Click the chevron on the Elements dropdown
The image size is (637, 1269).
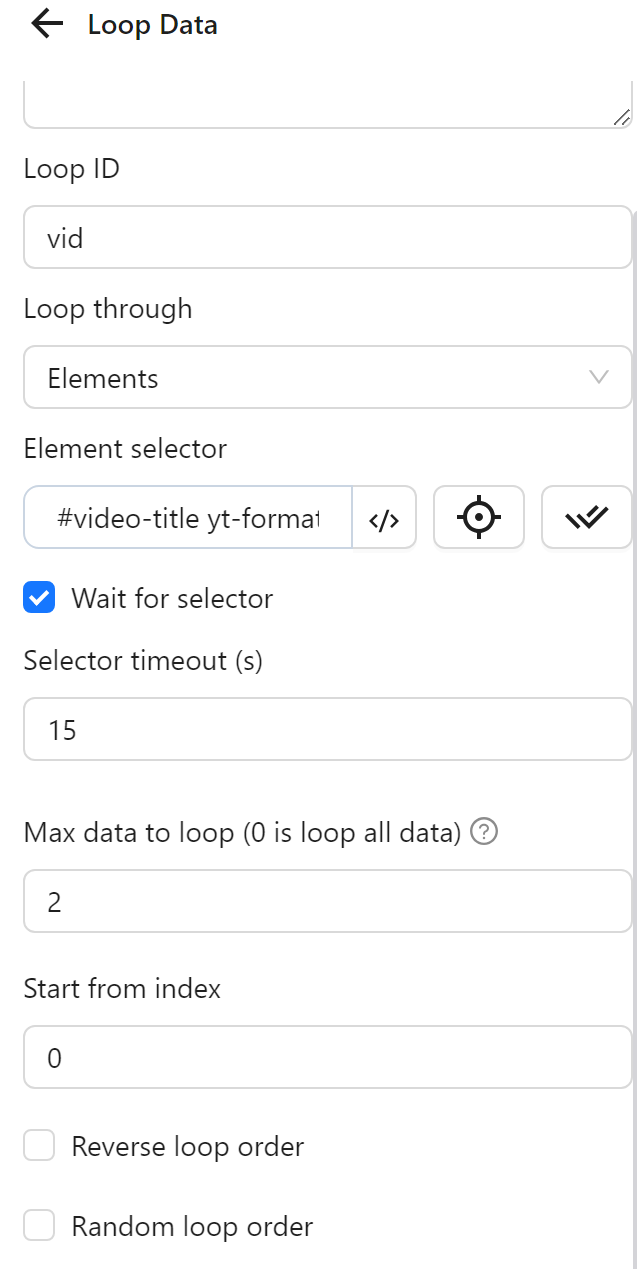click(598, 377)
